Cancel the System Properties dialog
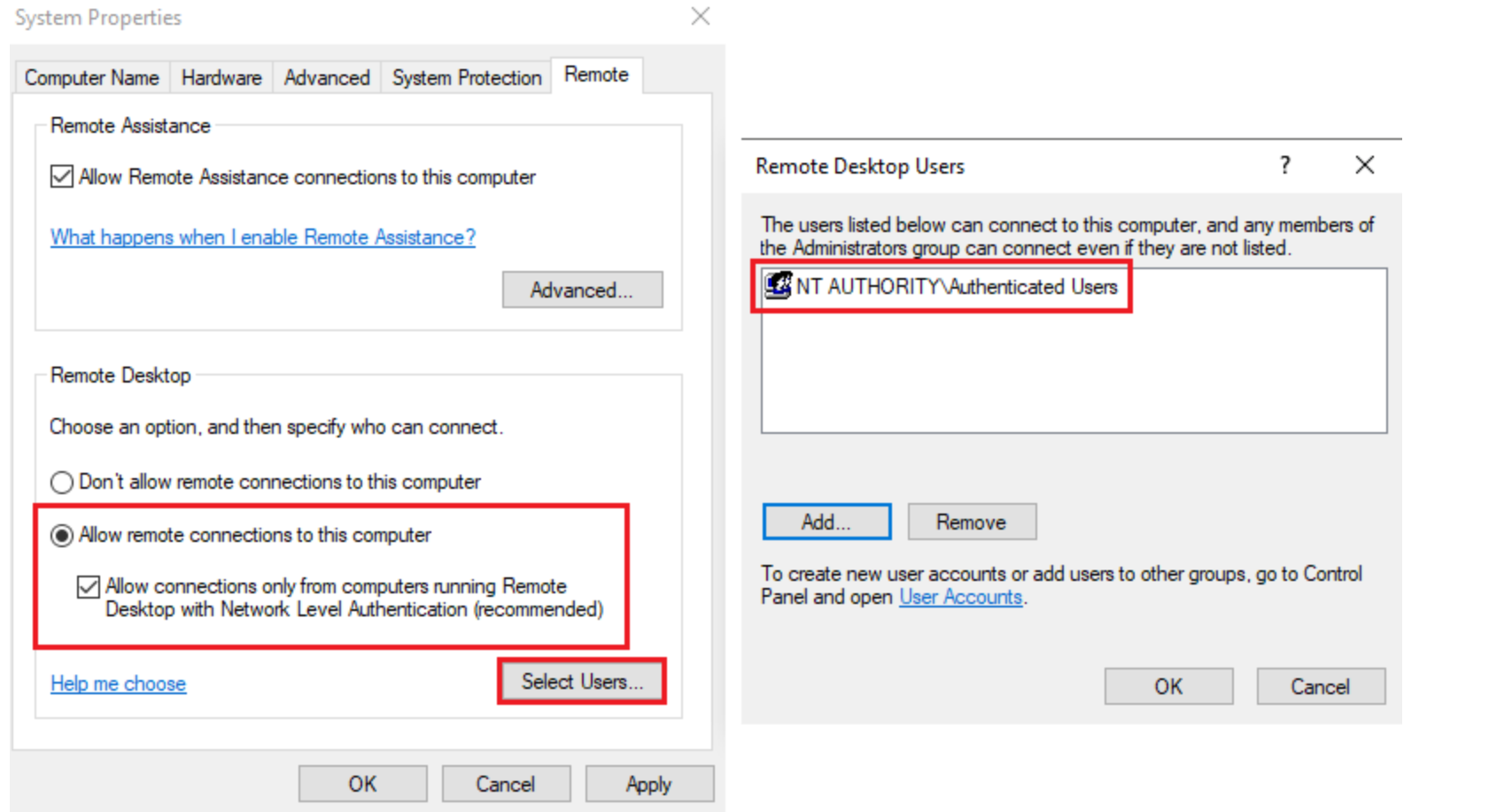The width and height of the screenshot is (1489, 812). click(x=506, y=783)
